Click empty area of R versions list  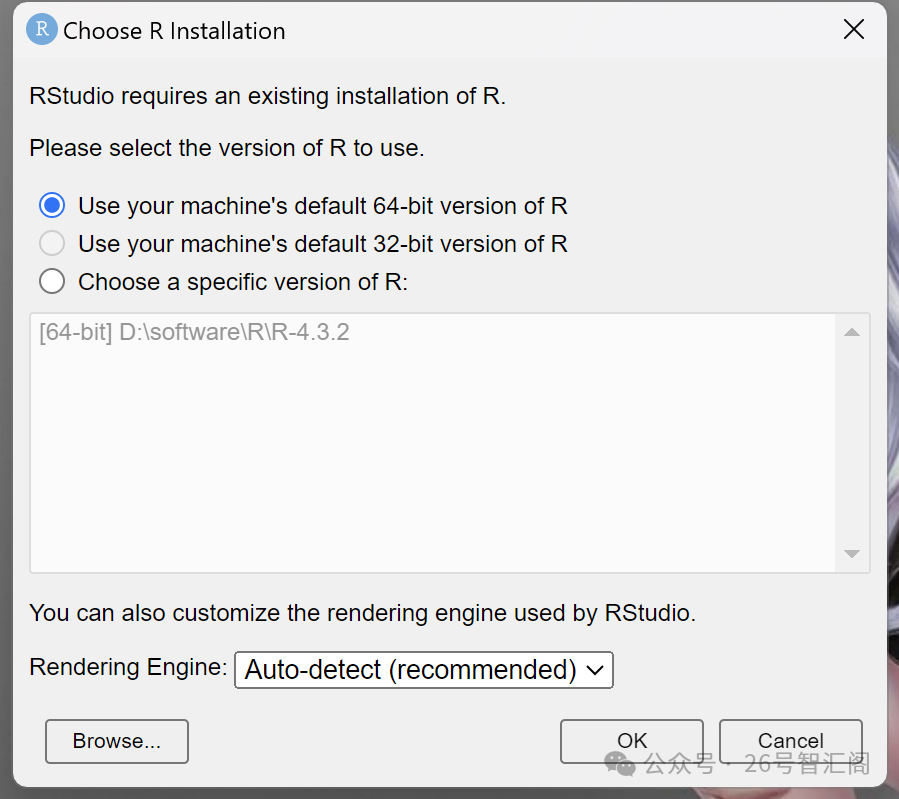[430, 460]
